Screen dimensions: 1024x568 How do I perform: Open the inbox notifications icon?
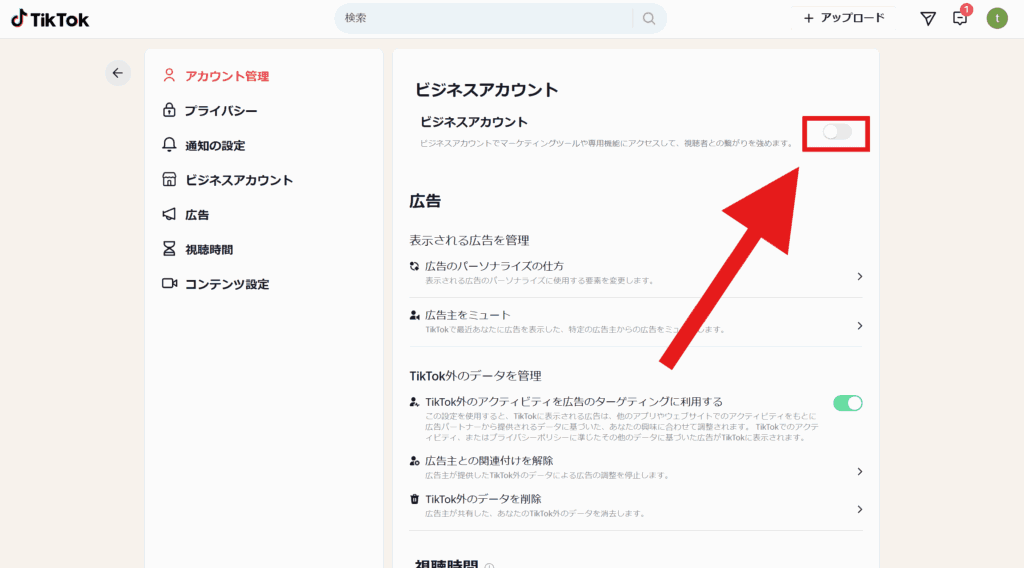click(x=960, y=18)
